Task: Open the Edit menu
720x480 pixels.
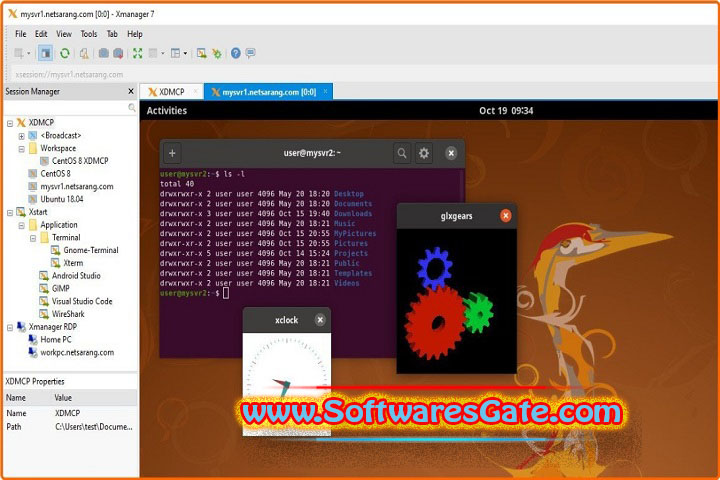Action: coord(41,34)
